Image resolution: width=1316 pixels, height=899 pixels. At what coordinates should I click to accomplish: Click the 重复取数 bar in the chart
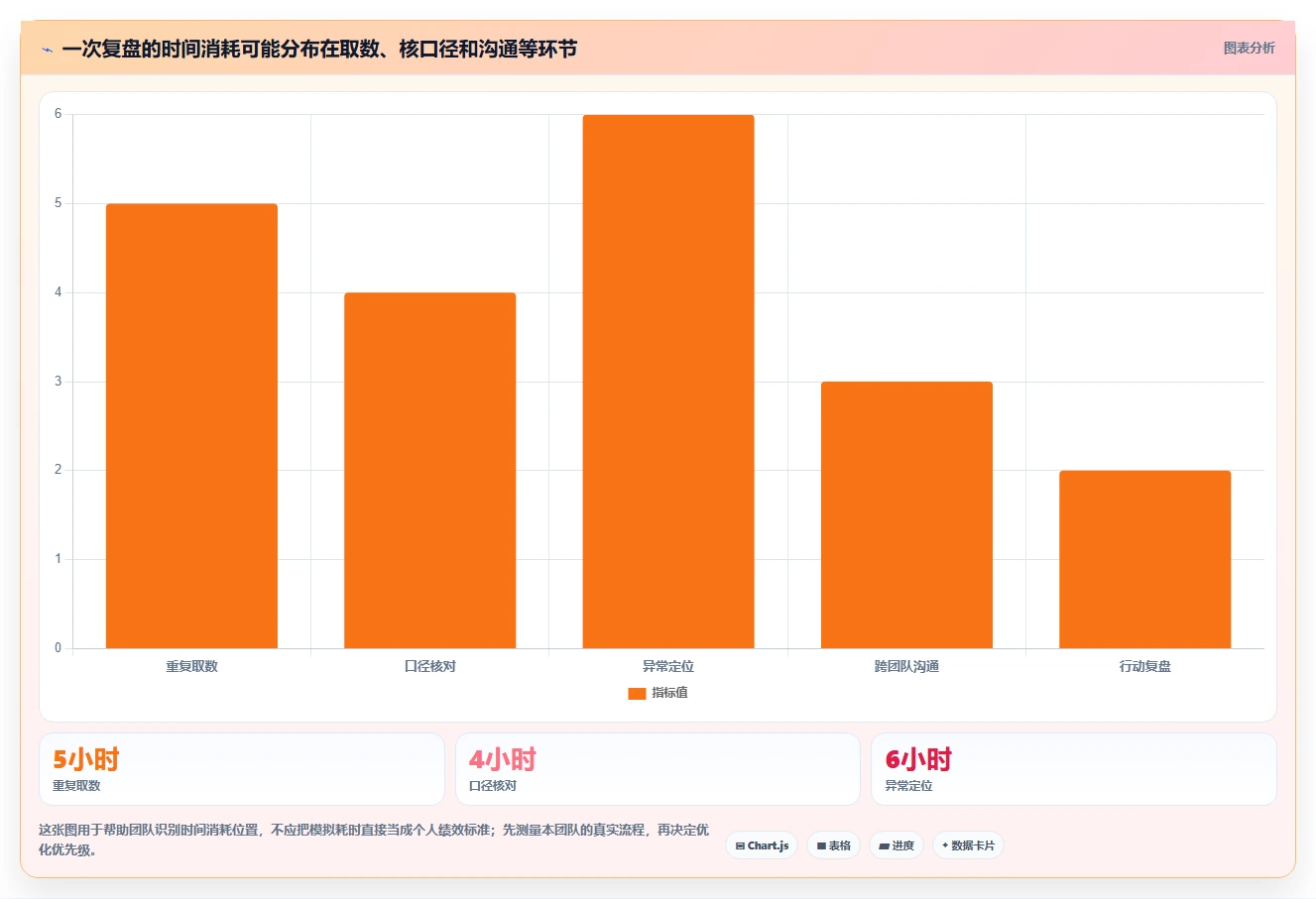pyautogui.click(x=191, y=426)
